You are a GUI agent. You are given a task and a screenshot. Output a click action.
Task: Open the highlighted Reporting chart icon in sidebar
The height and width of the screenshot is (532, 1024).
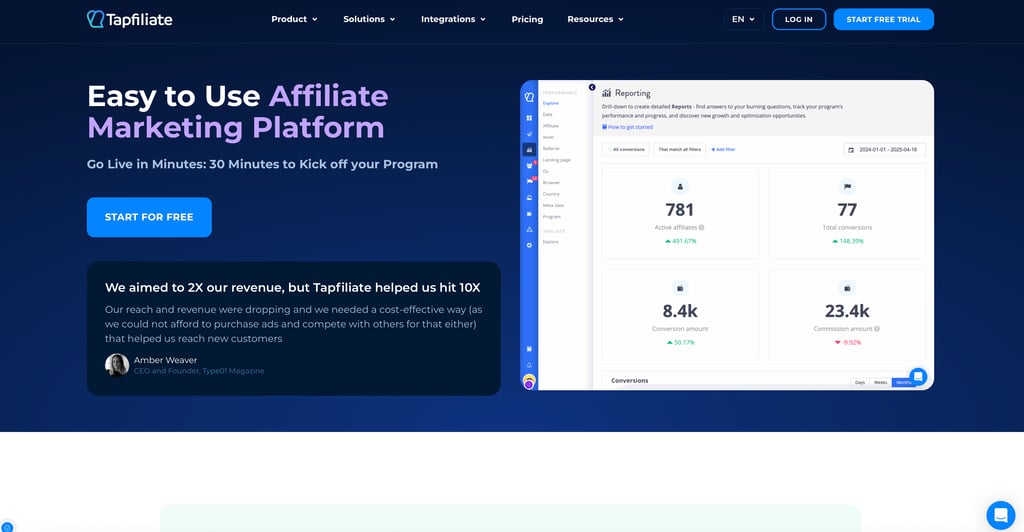pyautogui.click(x=529, y=150)
